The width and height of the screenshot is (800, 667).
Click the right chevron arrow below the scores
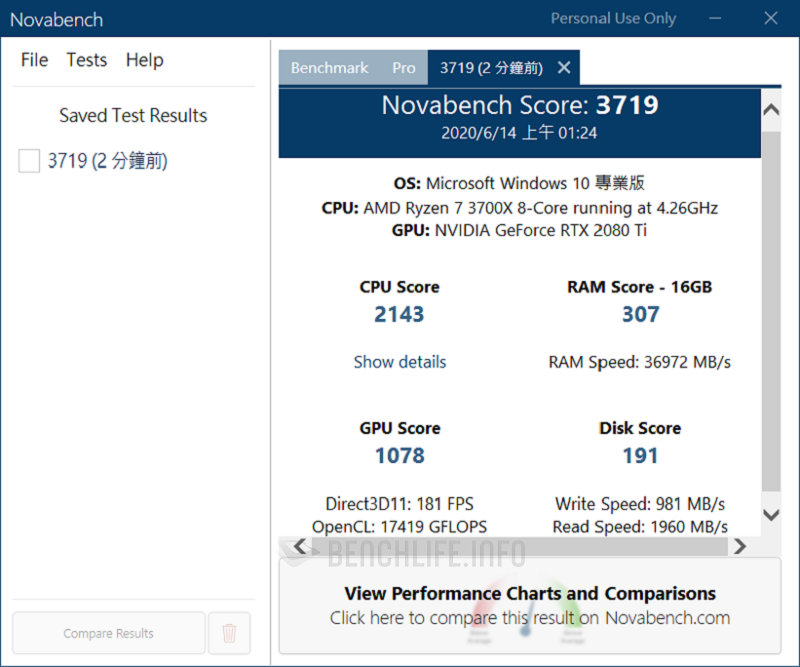click(x=740, y=547)
